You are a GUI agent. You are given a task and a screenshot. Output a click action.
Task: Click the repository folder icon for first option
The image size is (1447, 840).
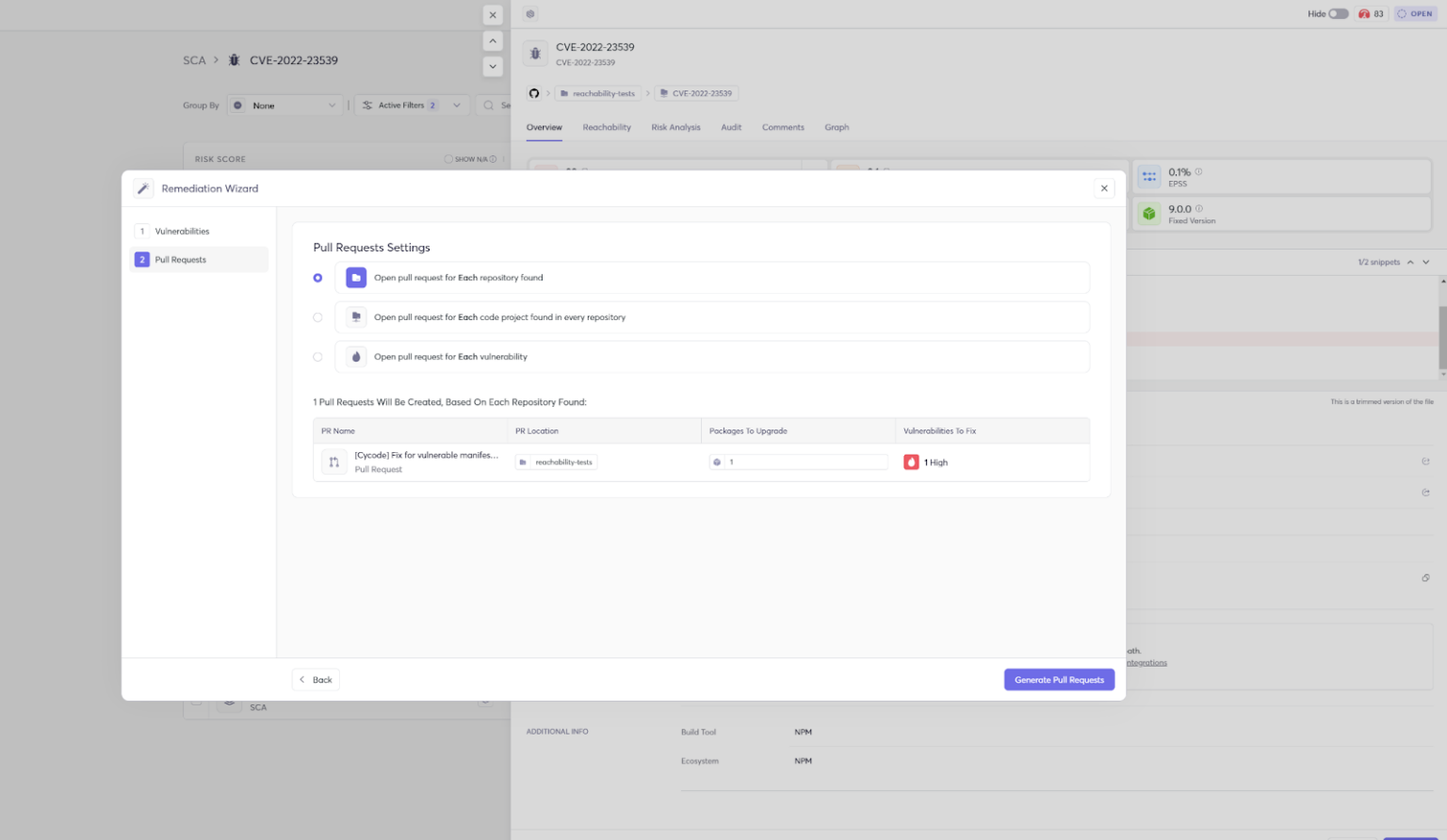356,278
